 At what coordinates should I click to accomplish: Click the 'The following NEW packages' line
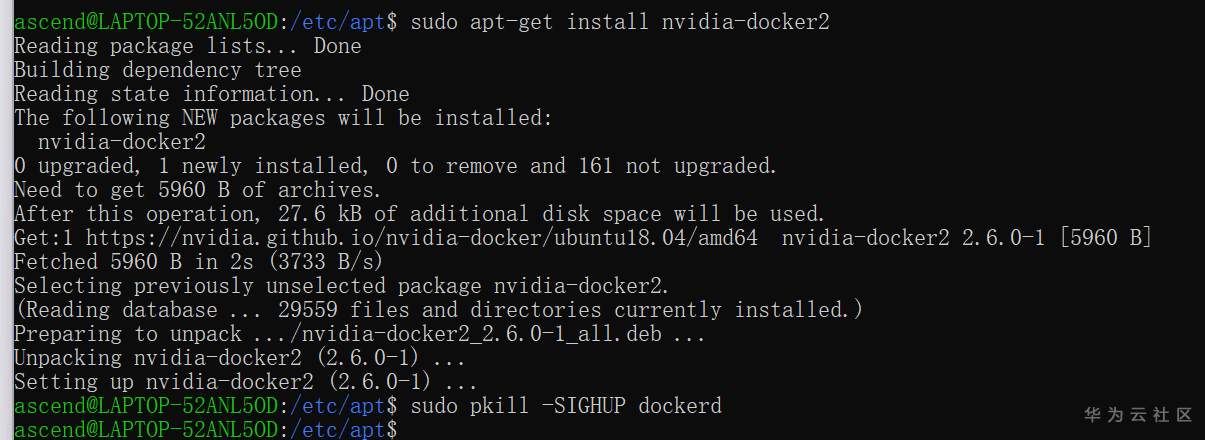click(x=282, y=118)
